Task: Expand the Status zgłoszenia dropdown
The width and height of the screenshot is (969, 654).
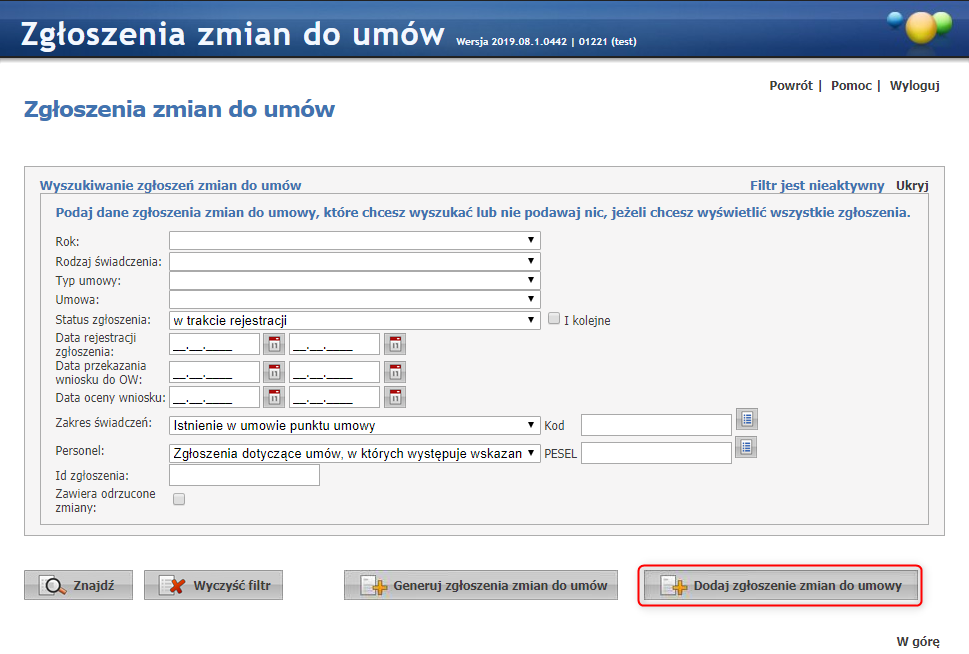Action: tap(354, 320)
